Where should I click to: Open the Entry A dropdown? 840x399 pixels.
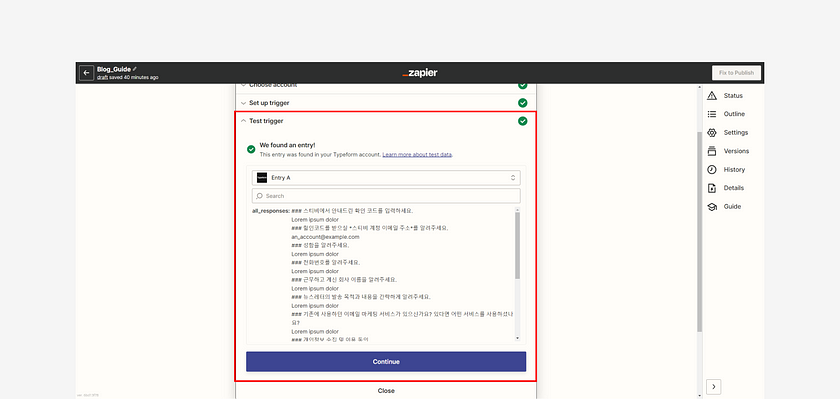pyautogui.click(x=386, y=178)
